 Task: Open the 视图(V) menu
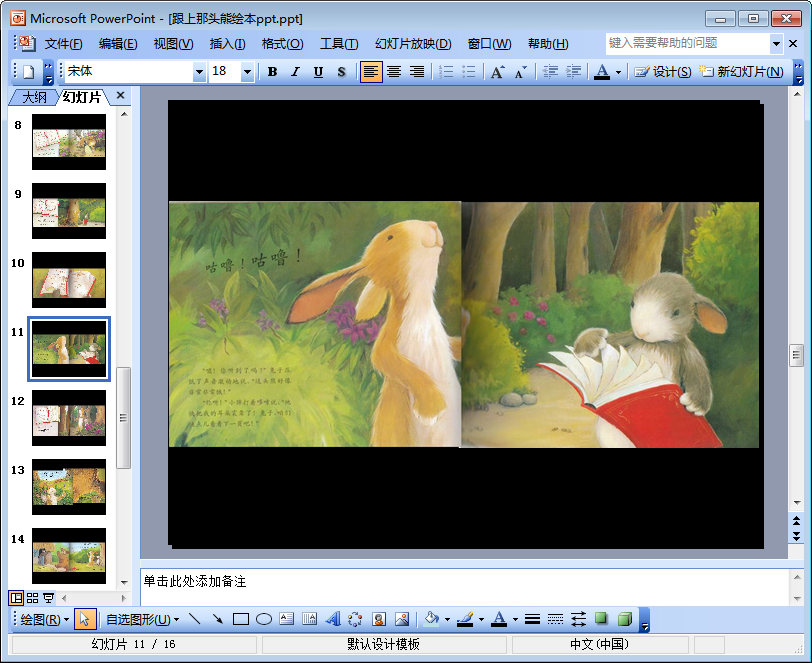point(173,44)
